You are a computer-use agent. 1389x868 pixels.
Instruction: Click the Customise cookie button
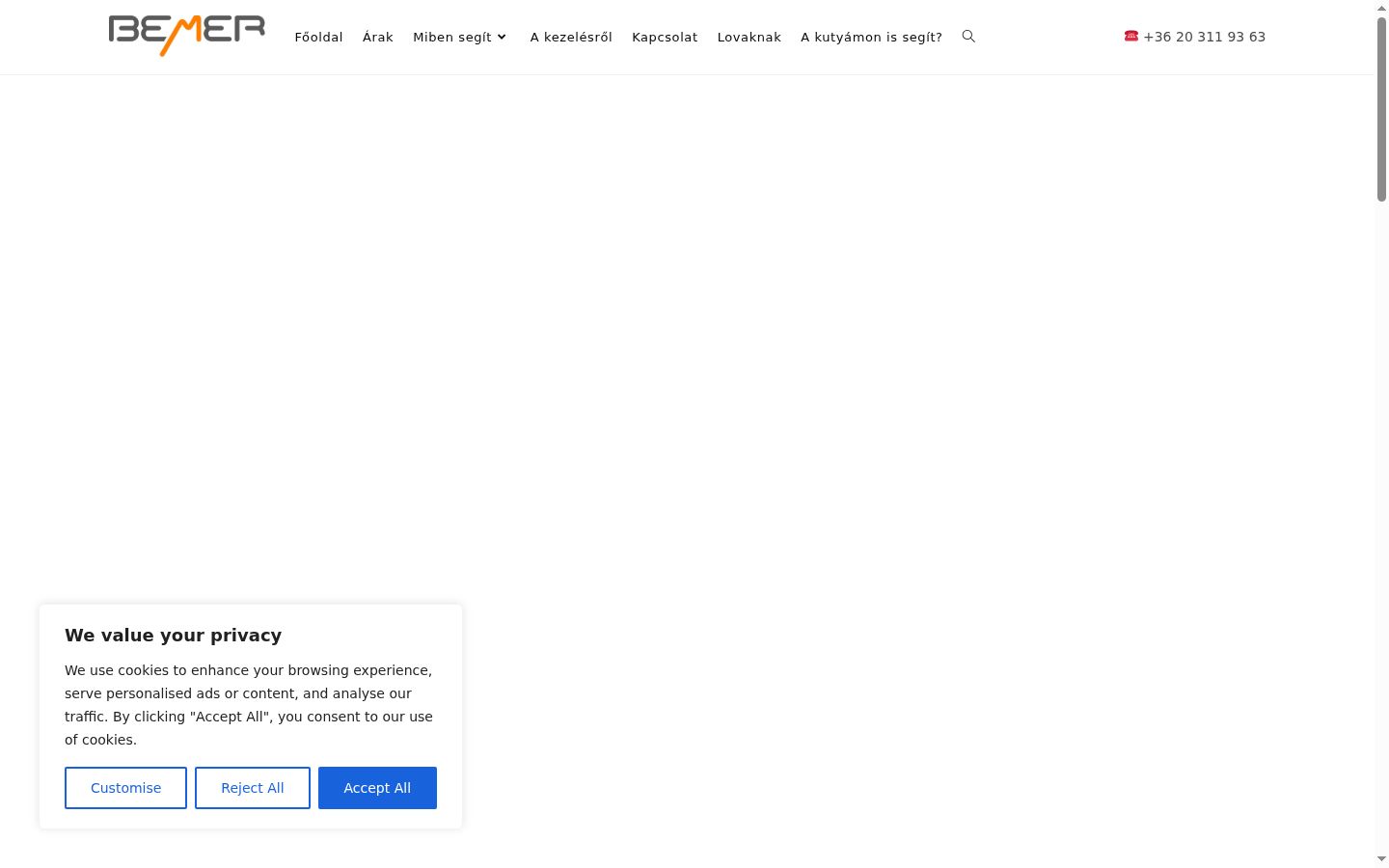click(x=125, y=788)
